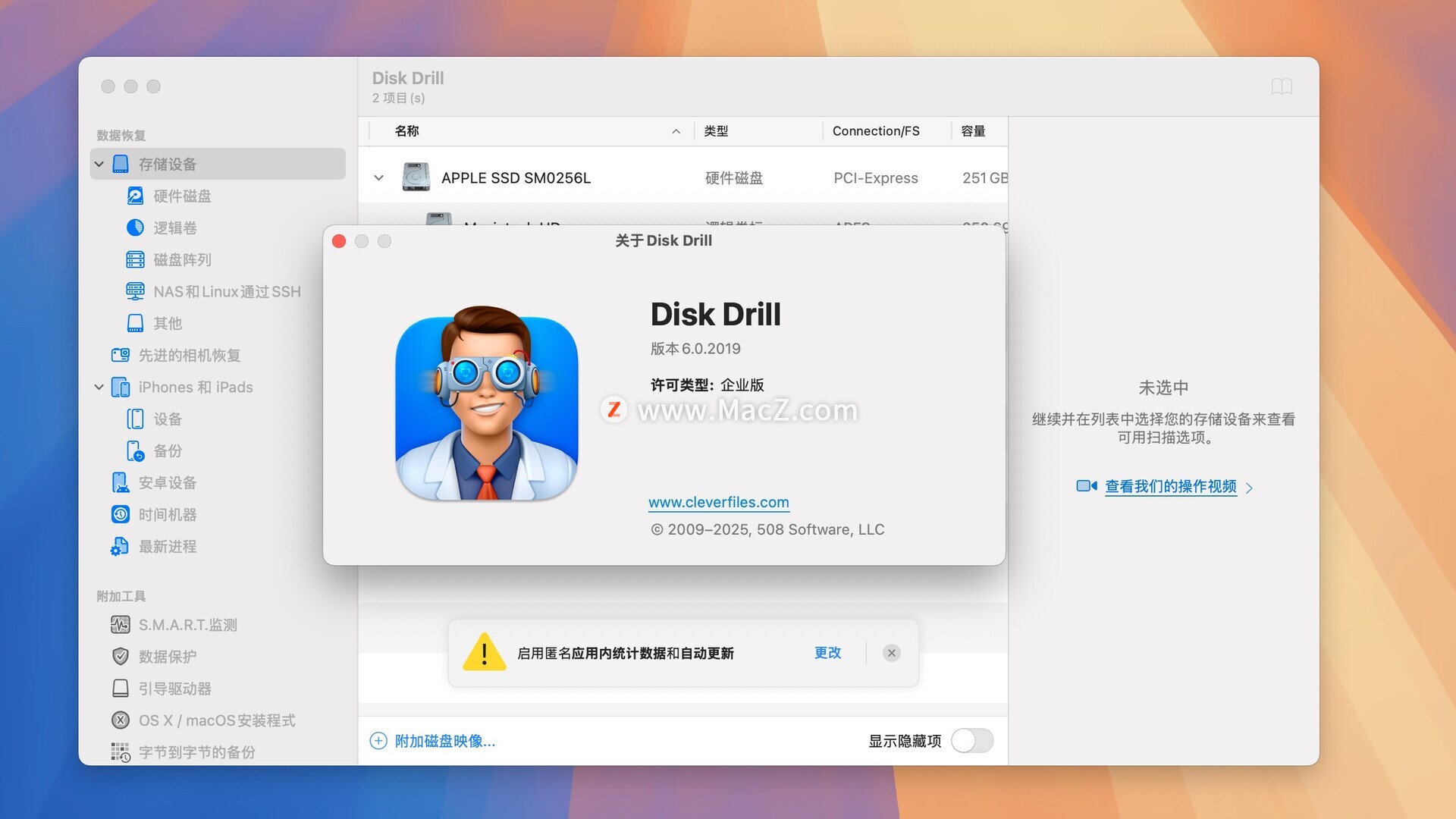Open the www.cleverfiles.com link

pyautogui.click(x=718, y=502)
